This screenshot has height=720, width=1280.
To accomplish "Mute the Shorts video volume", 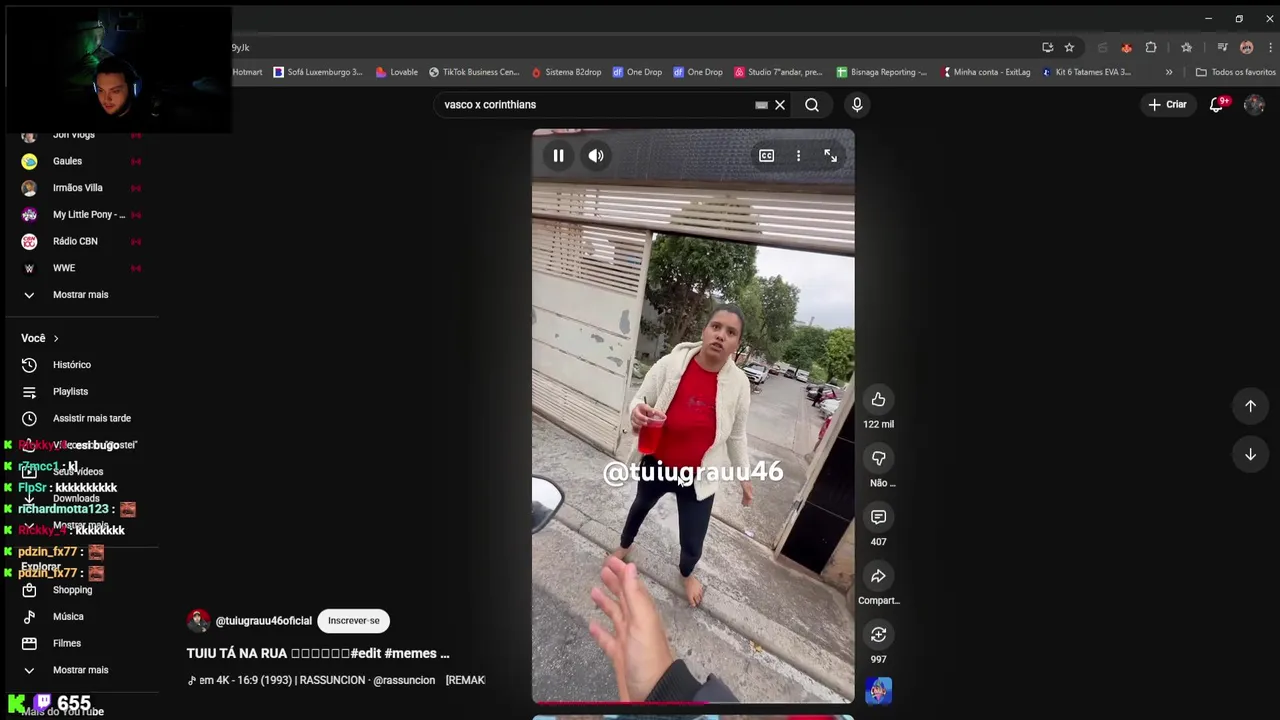I will tap(596, 156).
